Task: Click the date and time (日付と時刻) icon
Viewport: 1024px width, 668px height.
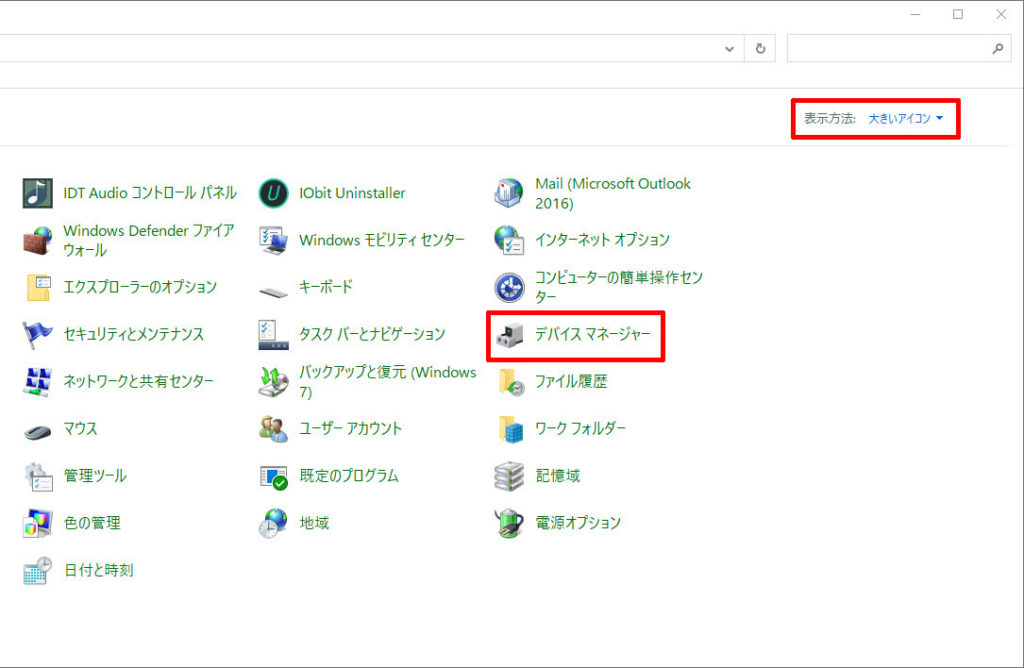Action: point(38,570)
